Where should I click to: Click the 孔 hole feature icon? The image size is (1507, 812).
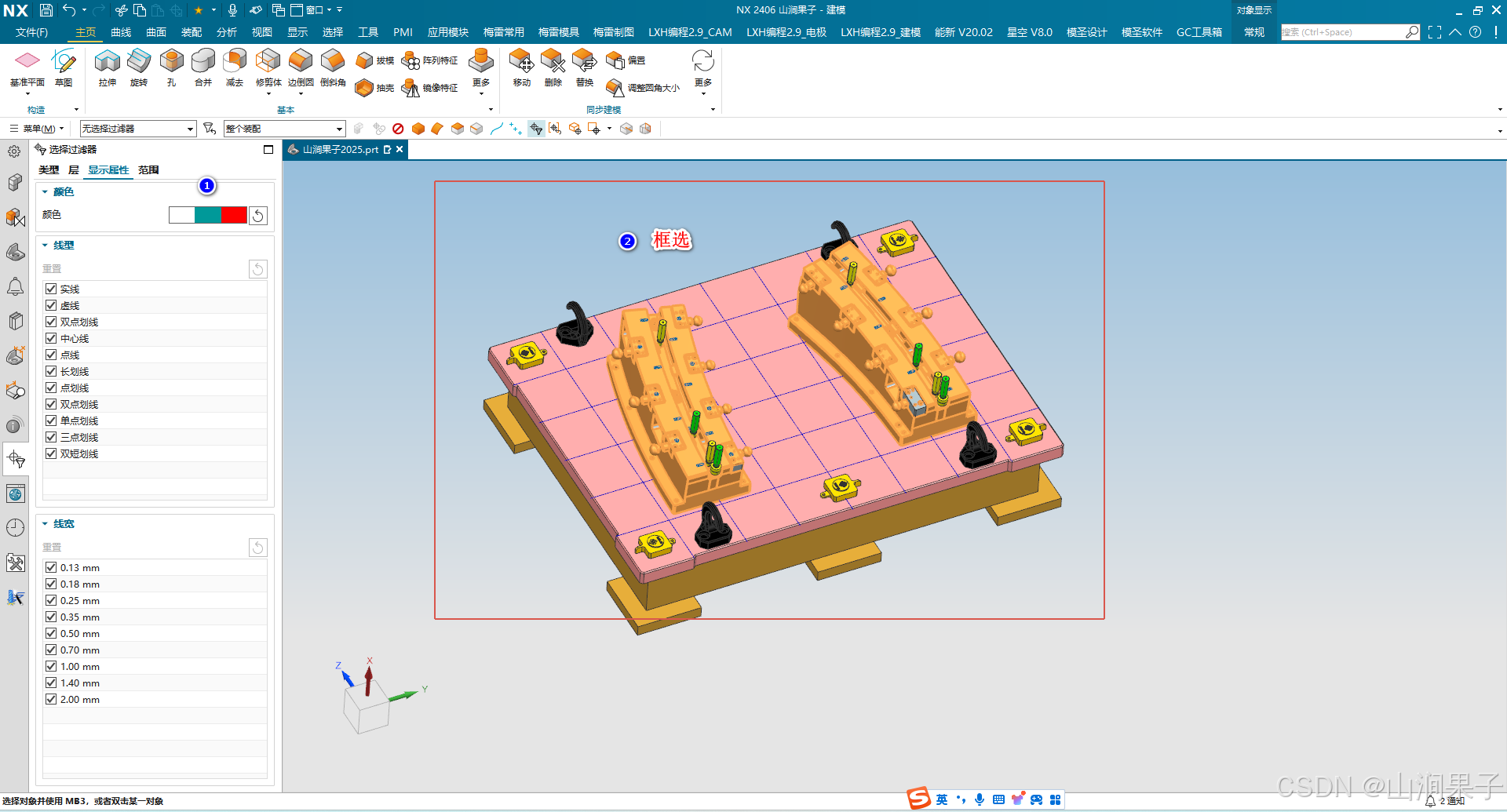171,61
